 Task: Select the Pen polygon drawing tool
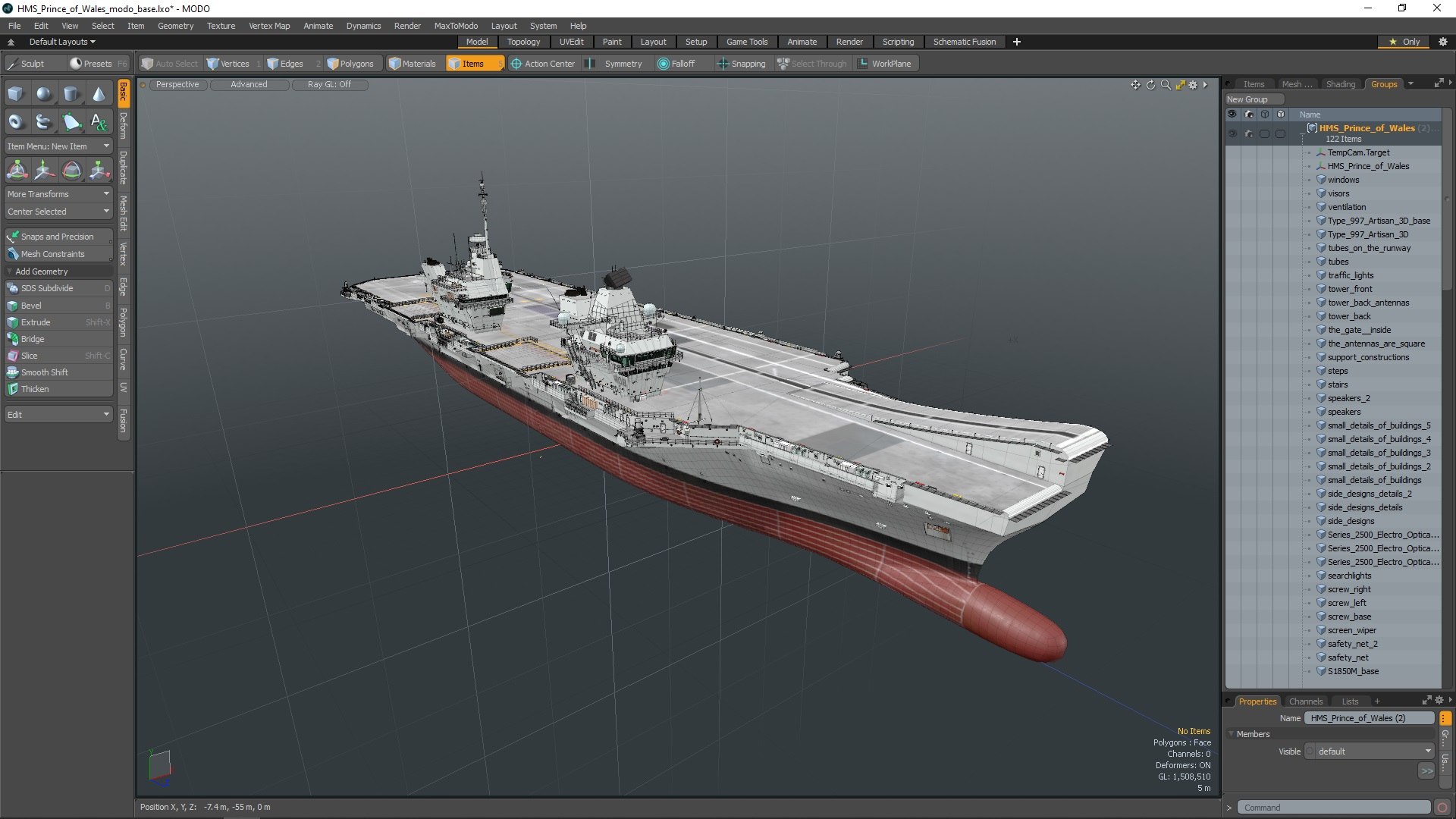pyautogui.click(x=71, y=121)
